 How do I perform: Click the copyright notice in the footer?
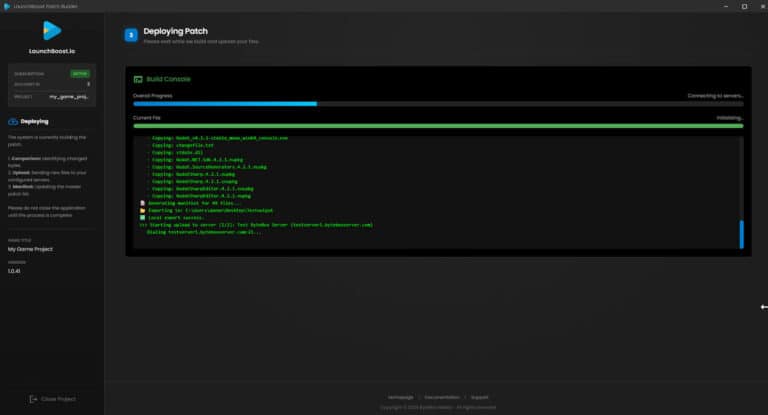pos(438,407)
